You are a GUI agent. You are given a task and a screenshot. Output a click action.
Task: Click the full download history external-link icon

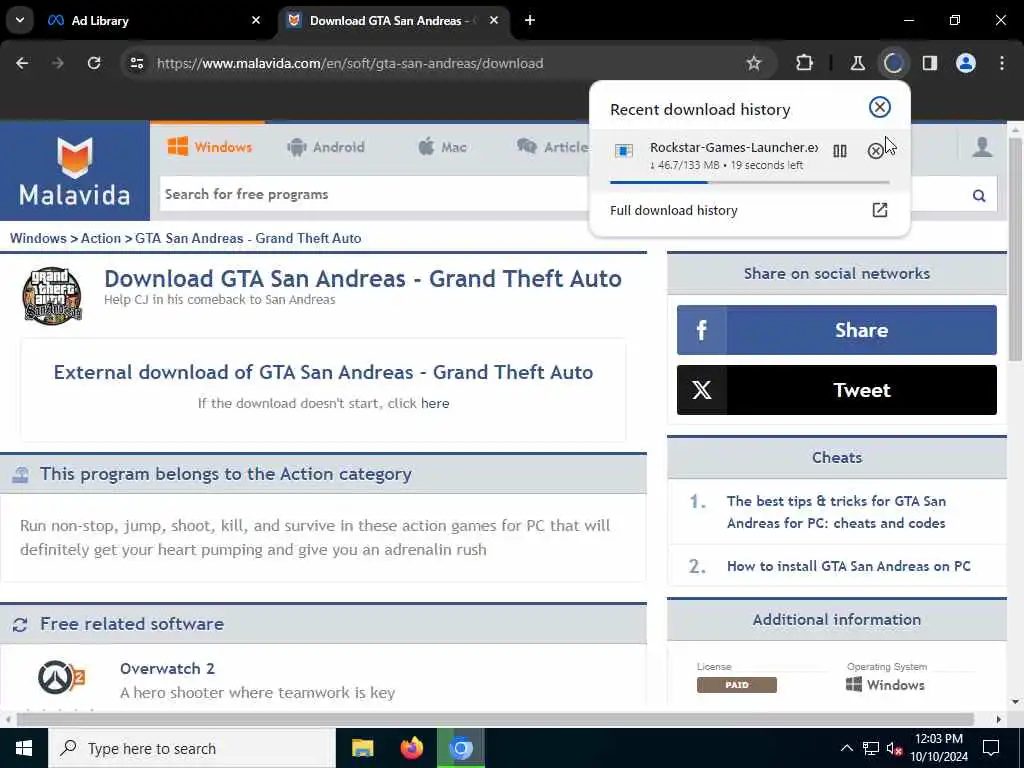(x=880, y=210)
